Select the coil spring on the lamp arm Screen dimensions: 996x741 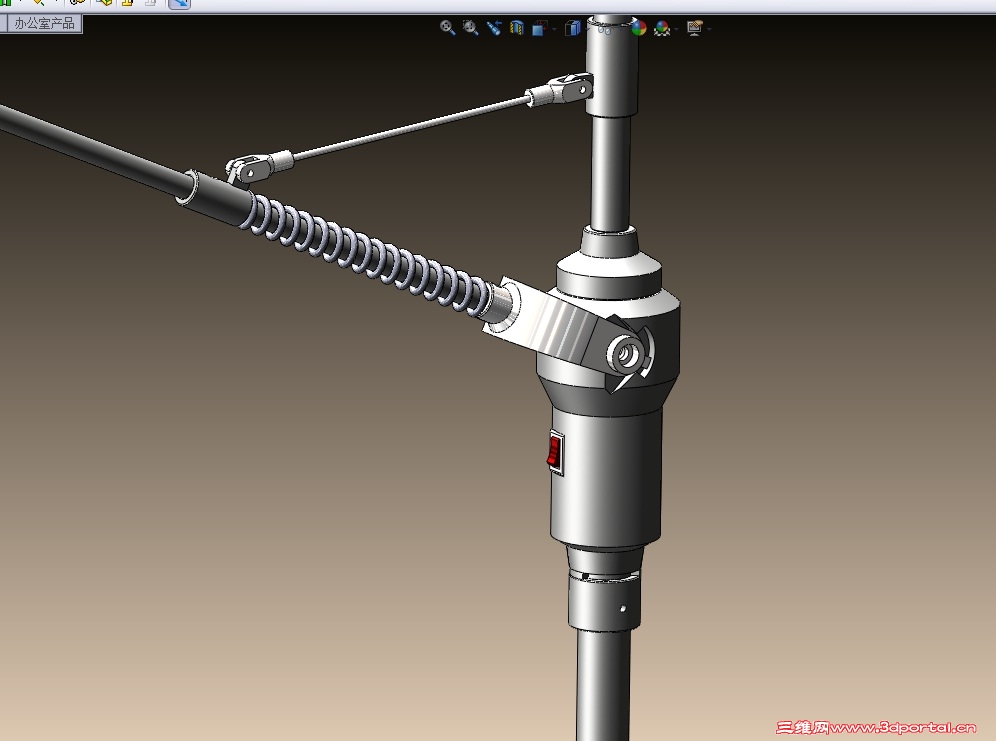368,257
